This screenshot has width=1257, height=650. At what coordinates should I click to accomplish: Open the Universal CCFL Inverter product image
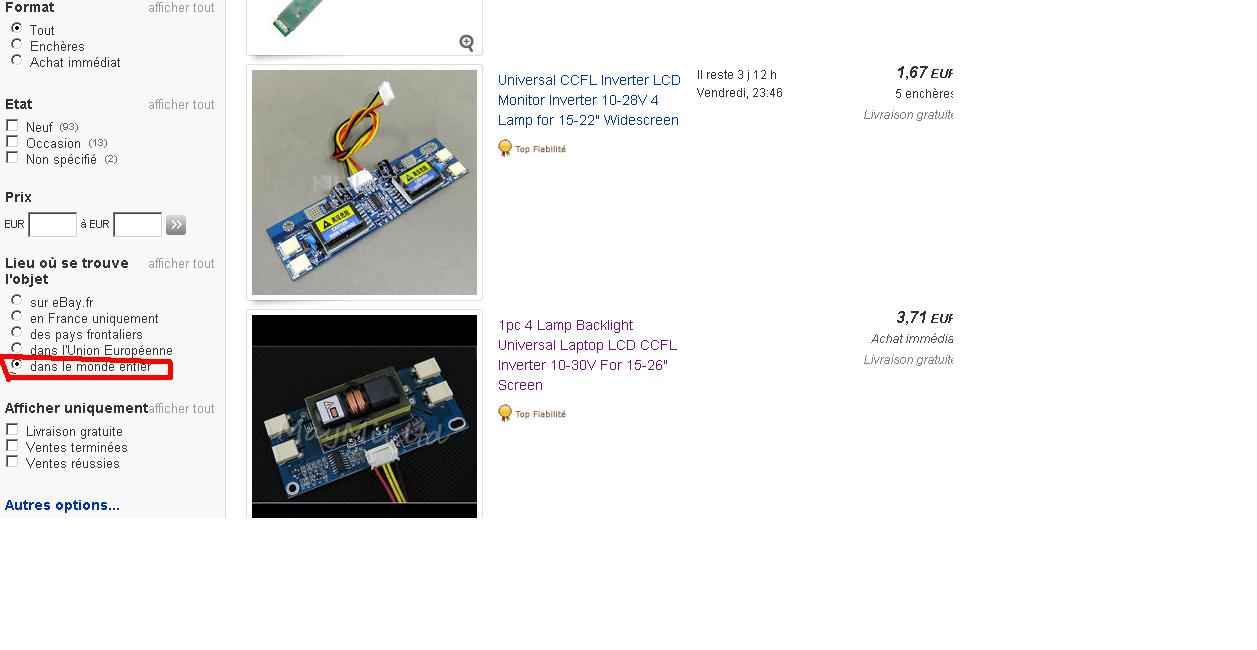tap(364, 182)
